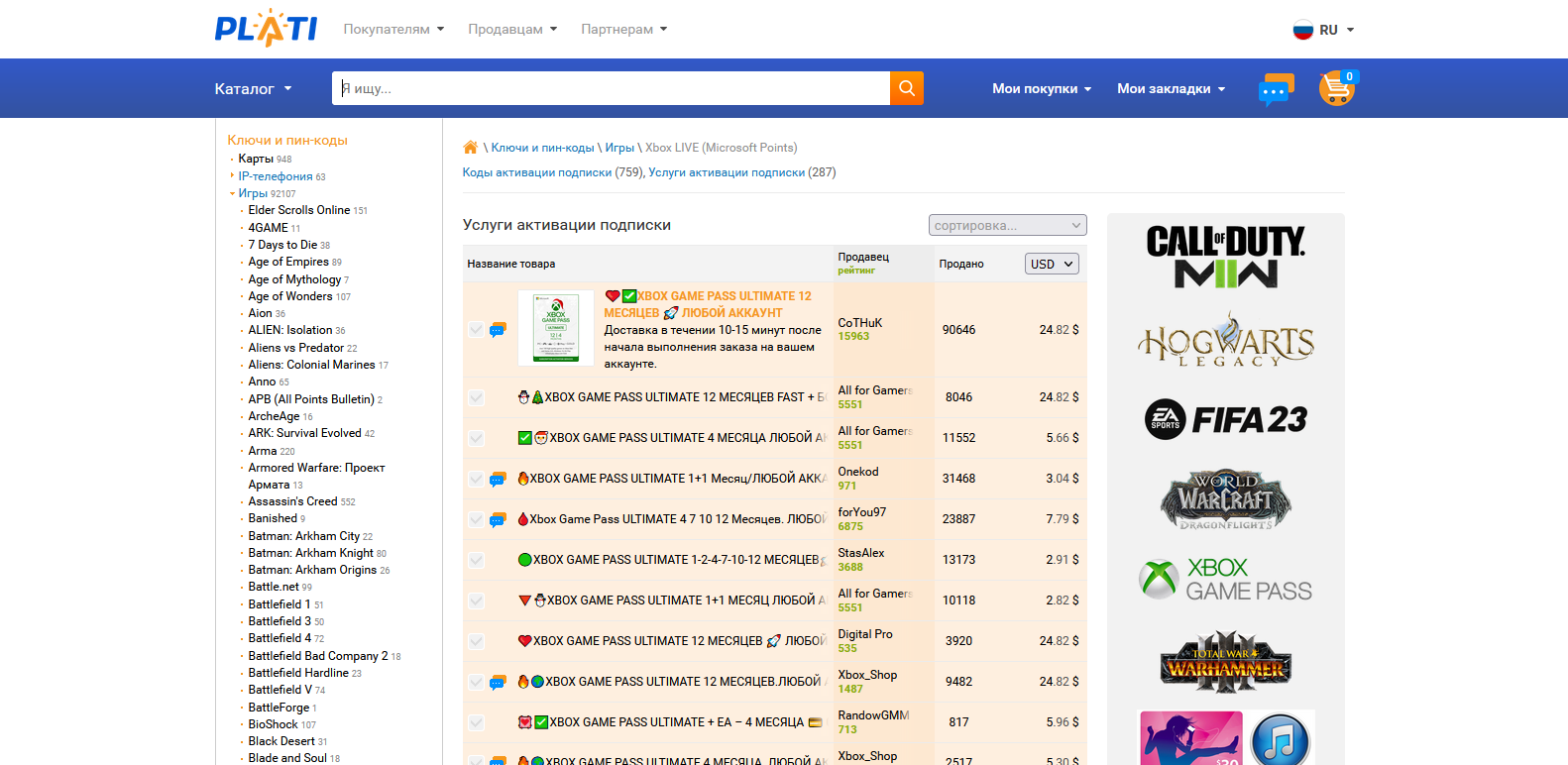Click the Коды активации подписки link
Screen dimensions: 1568x765
pos(537,172)
